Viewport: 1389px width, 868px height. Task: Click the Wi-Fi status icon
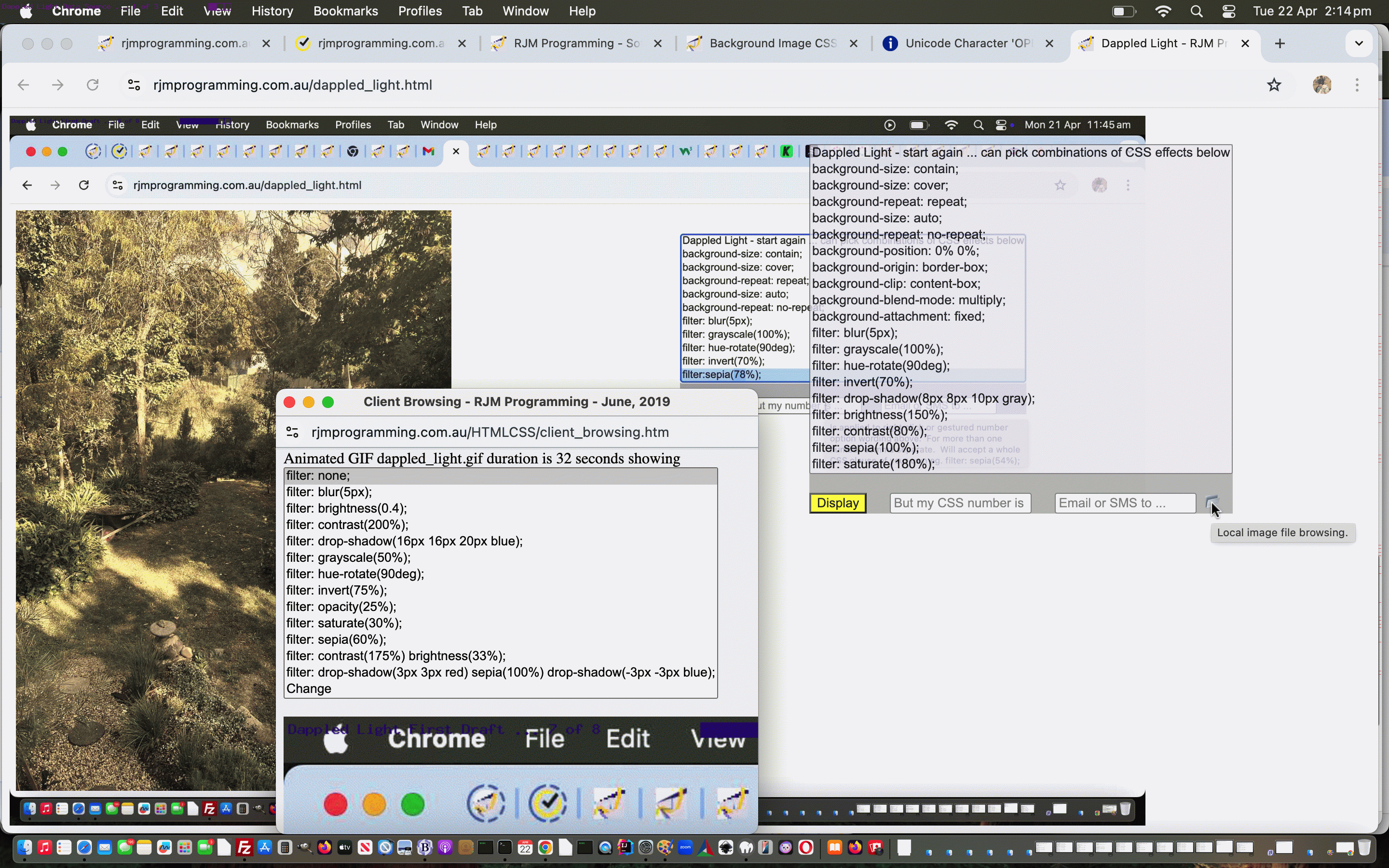click(x=1163, y=12)
